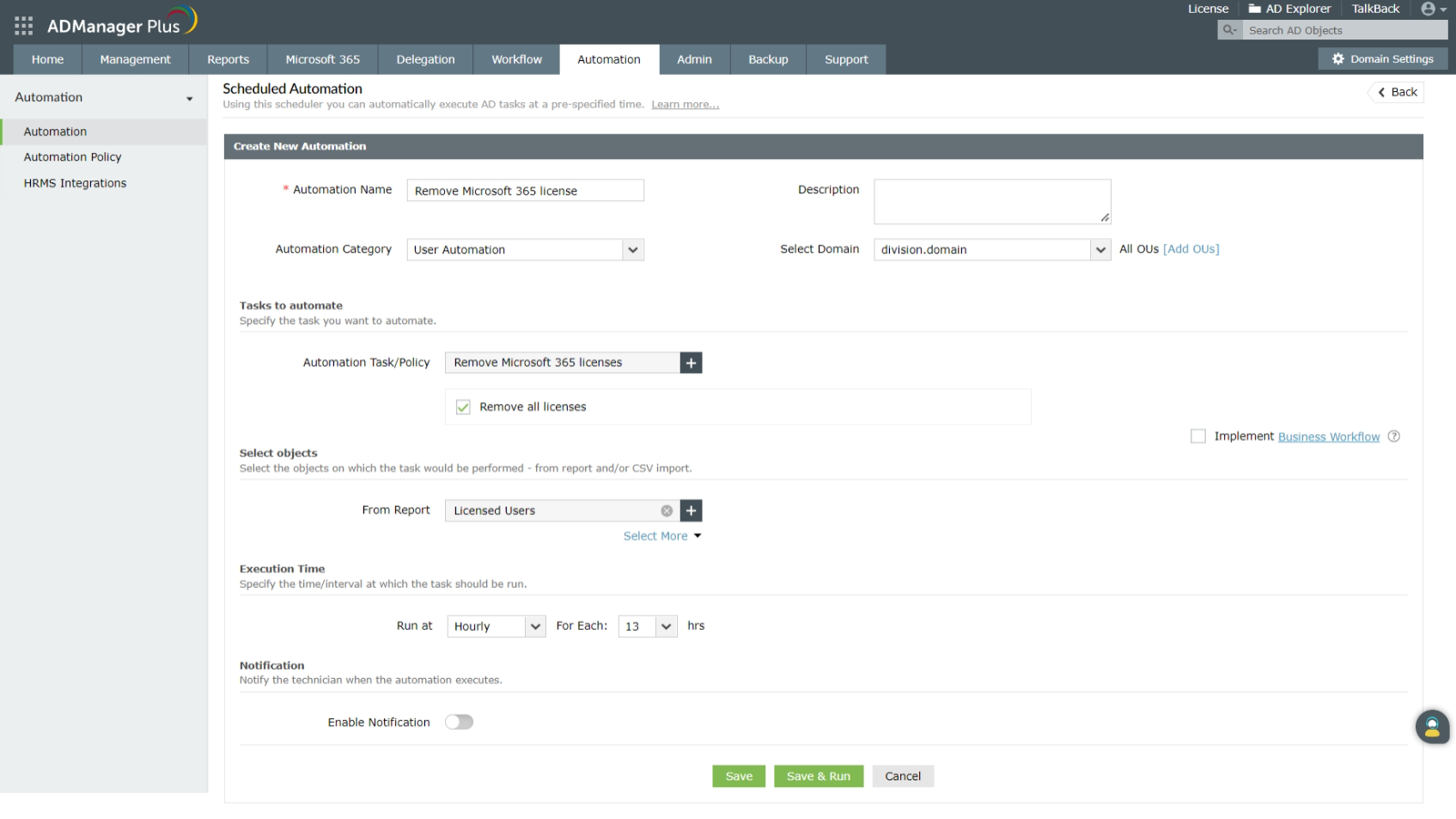Open Admin tab
This screenshot has height=819, width=1456.
tap(694, 59)
